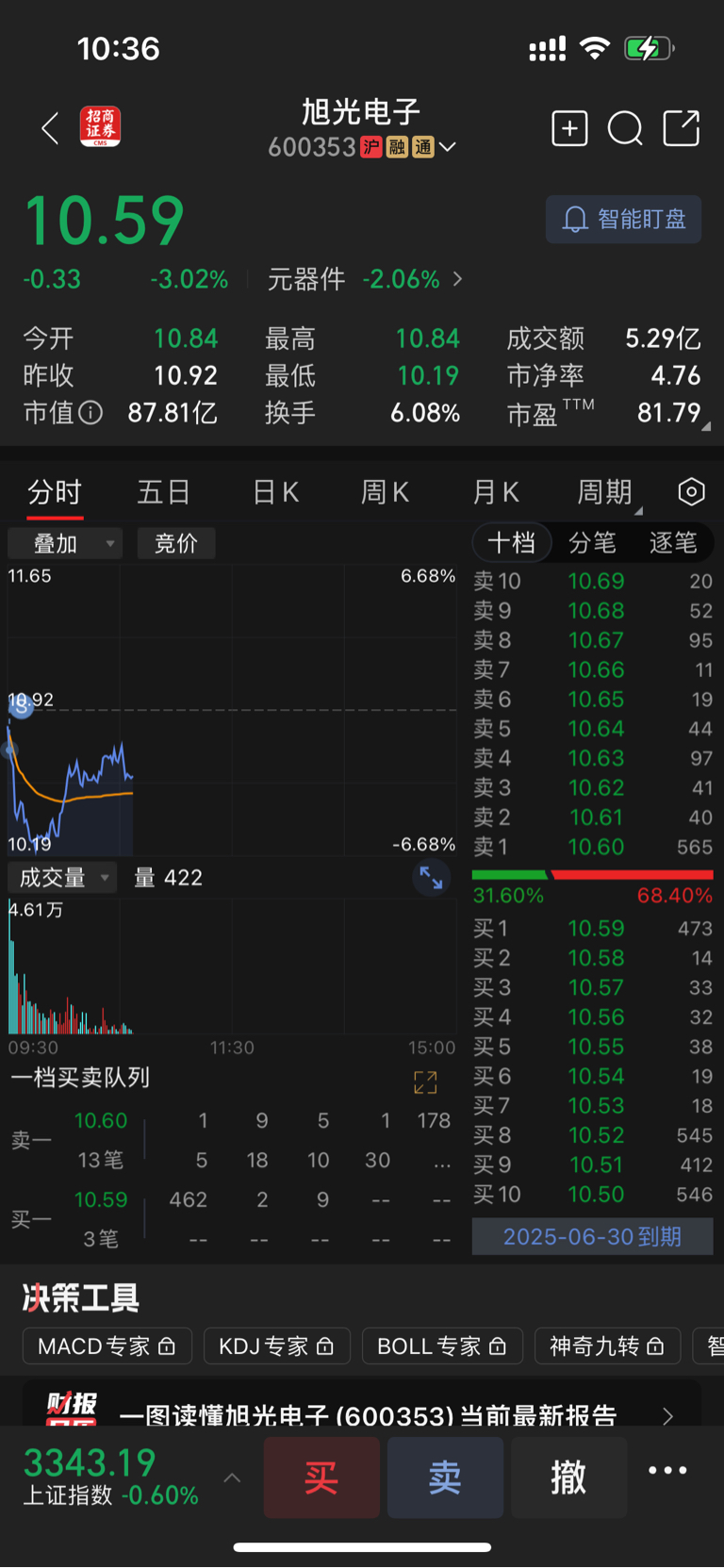This screenshot has width=724, height=1568.
Task: Tap the 沪 badge icon
Action: coord(370,147)
